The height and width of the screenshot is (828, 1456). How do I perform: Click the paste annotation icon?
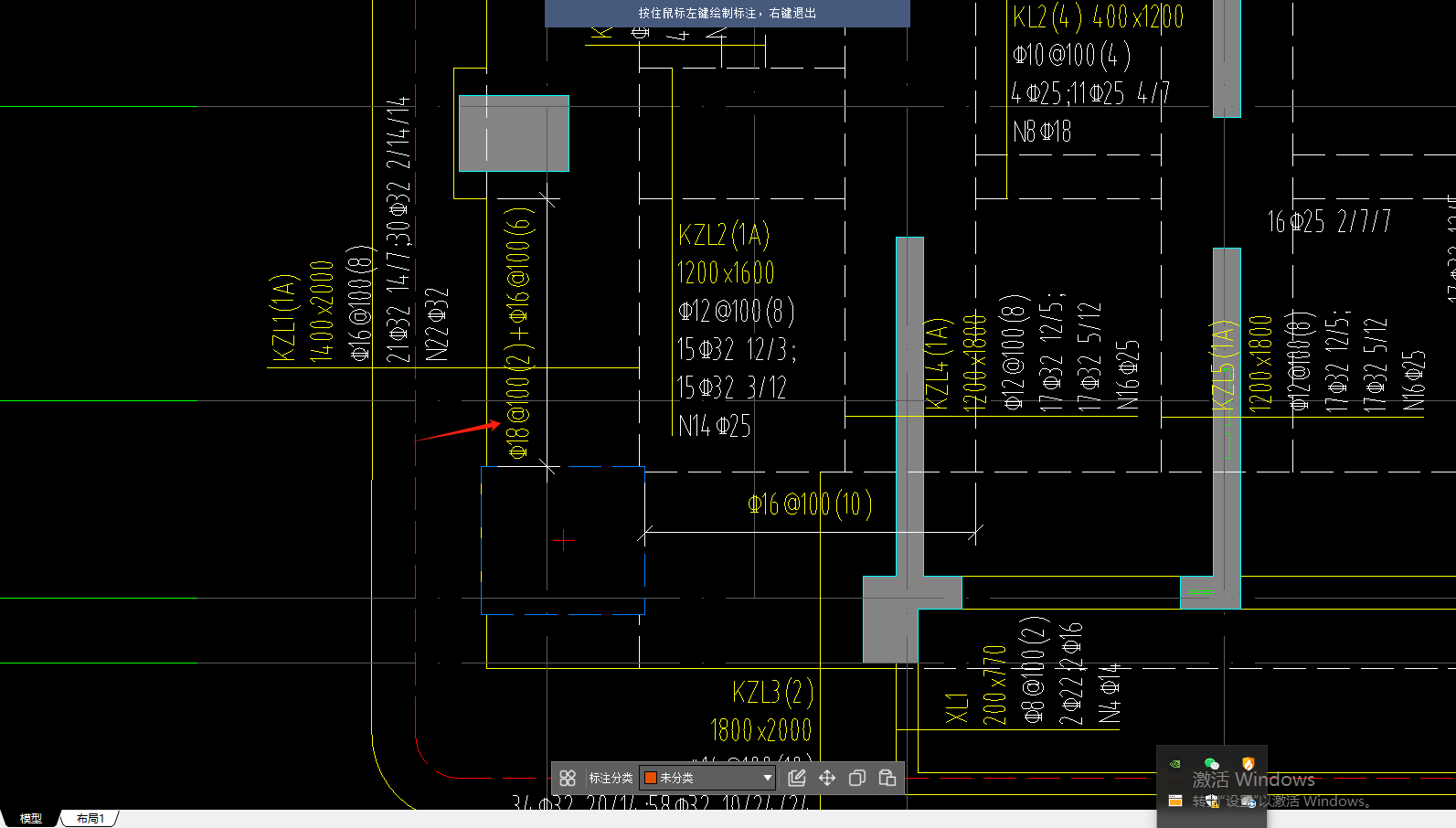click(887, 778)
